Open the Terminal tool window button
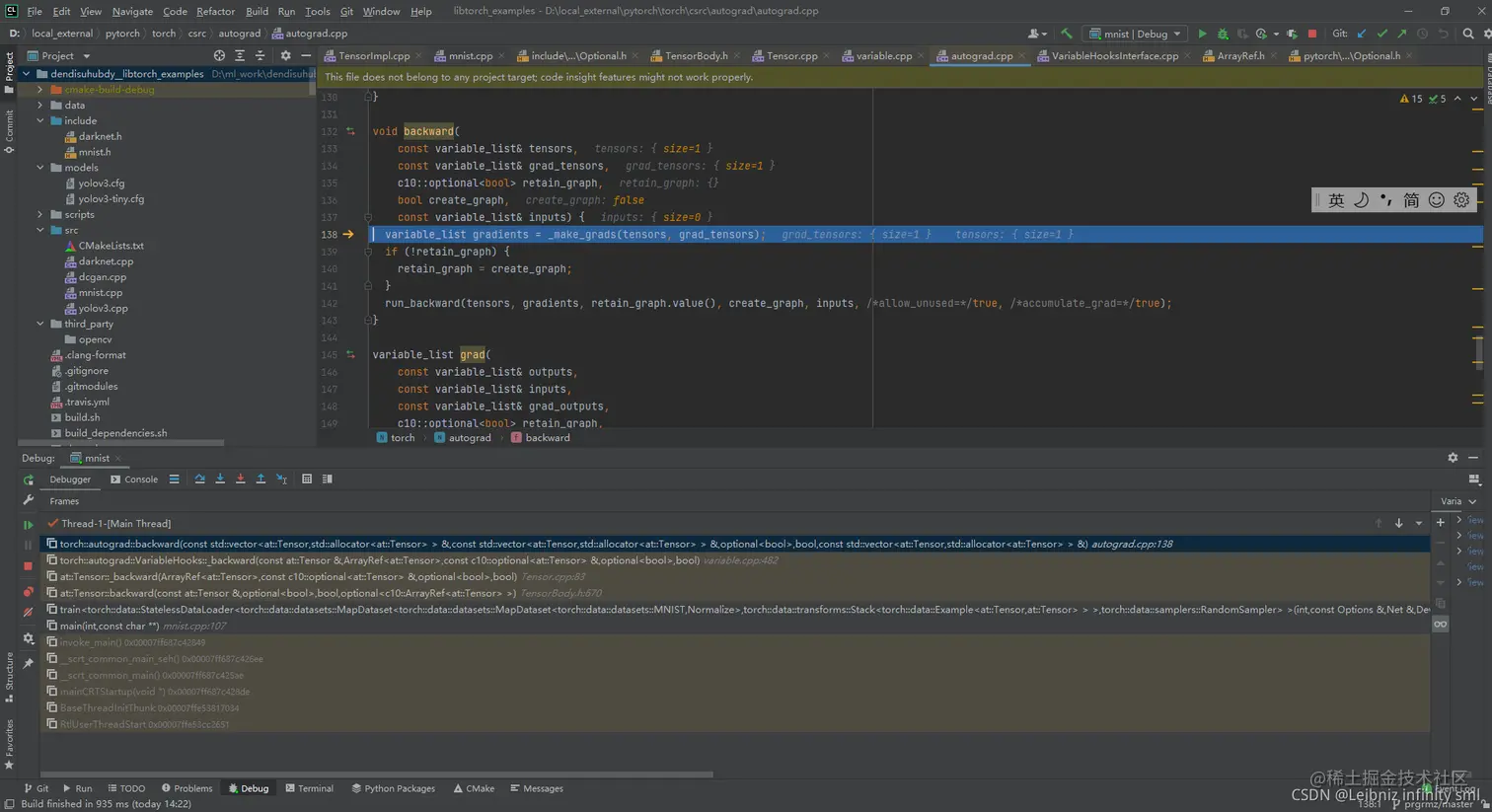1492x812 pixels. click(309, 788)
